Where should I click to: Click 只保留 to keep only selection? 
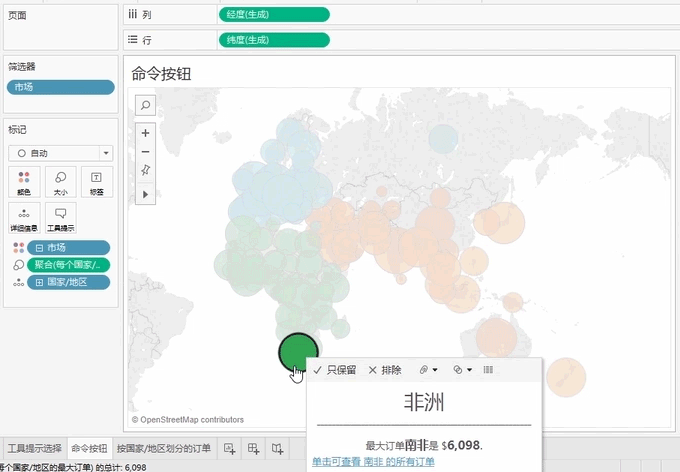tap(335, 370)
